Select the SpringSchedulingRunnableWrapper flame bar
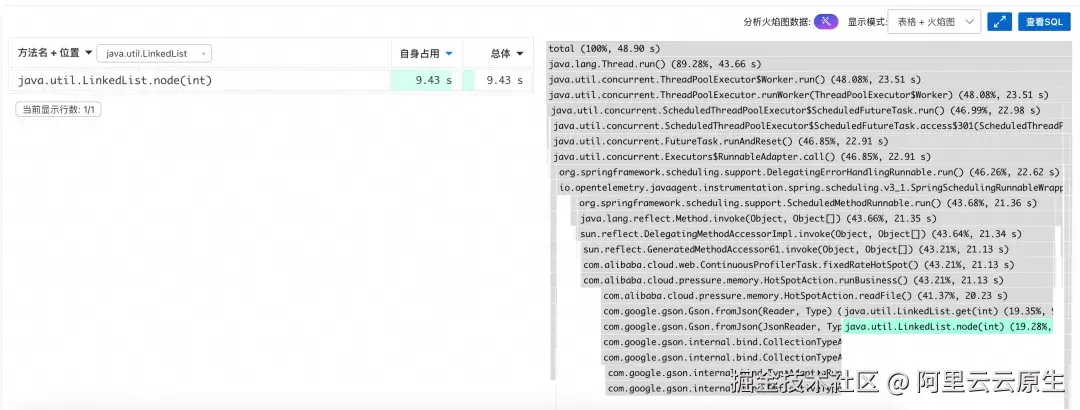The image size is (1080, 410). [811, 187]
